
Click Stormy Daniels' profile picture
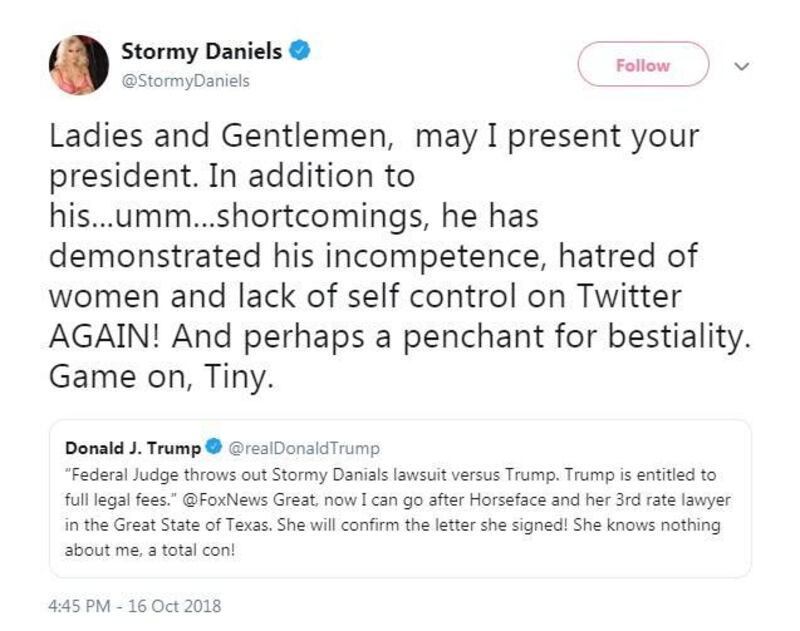click(80, 62)
